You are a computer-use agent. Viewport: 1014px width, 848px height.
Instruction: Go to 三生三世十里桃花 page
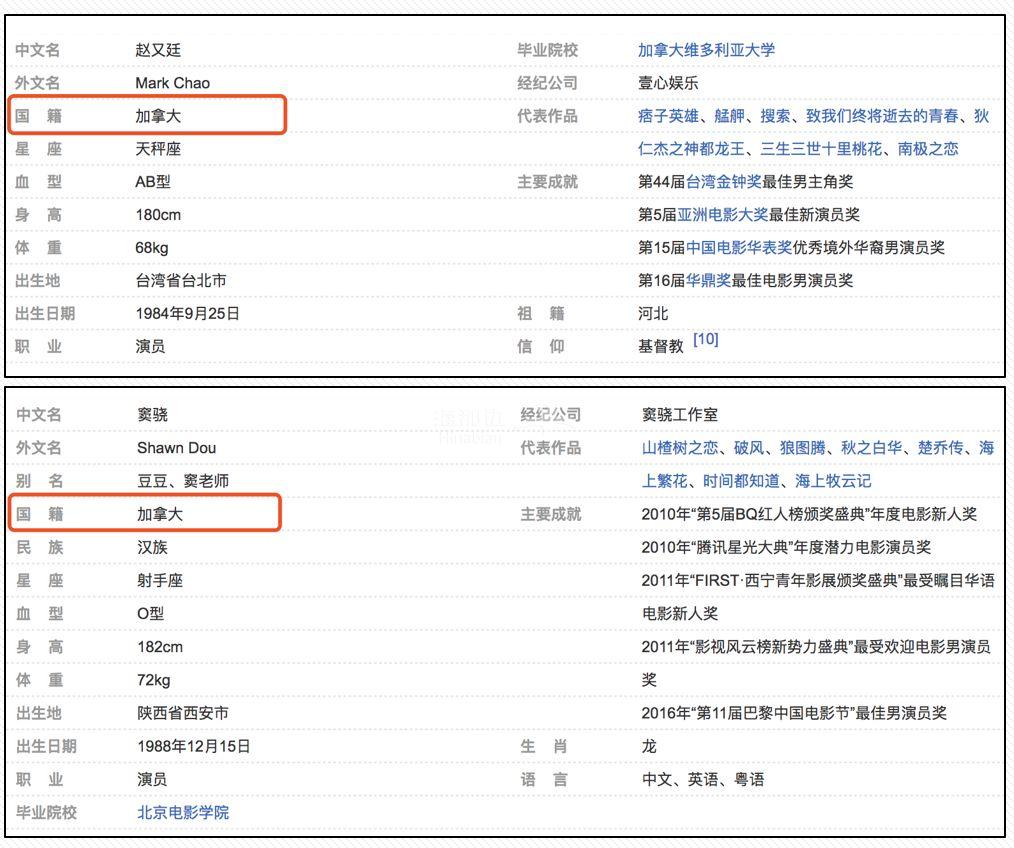pos(821,149)
